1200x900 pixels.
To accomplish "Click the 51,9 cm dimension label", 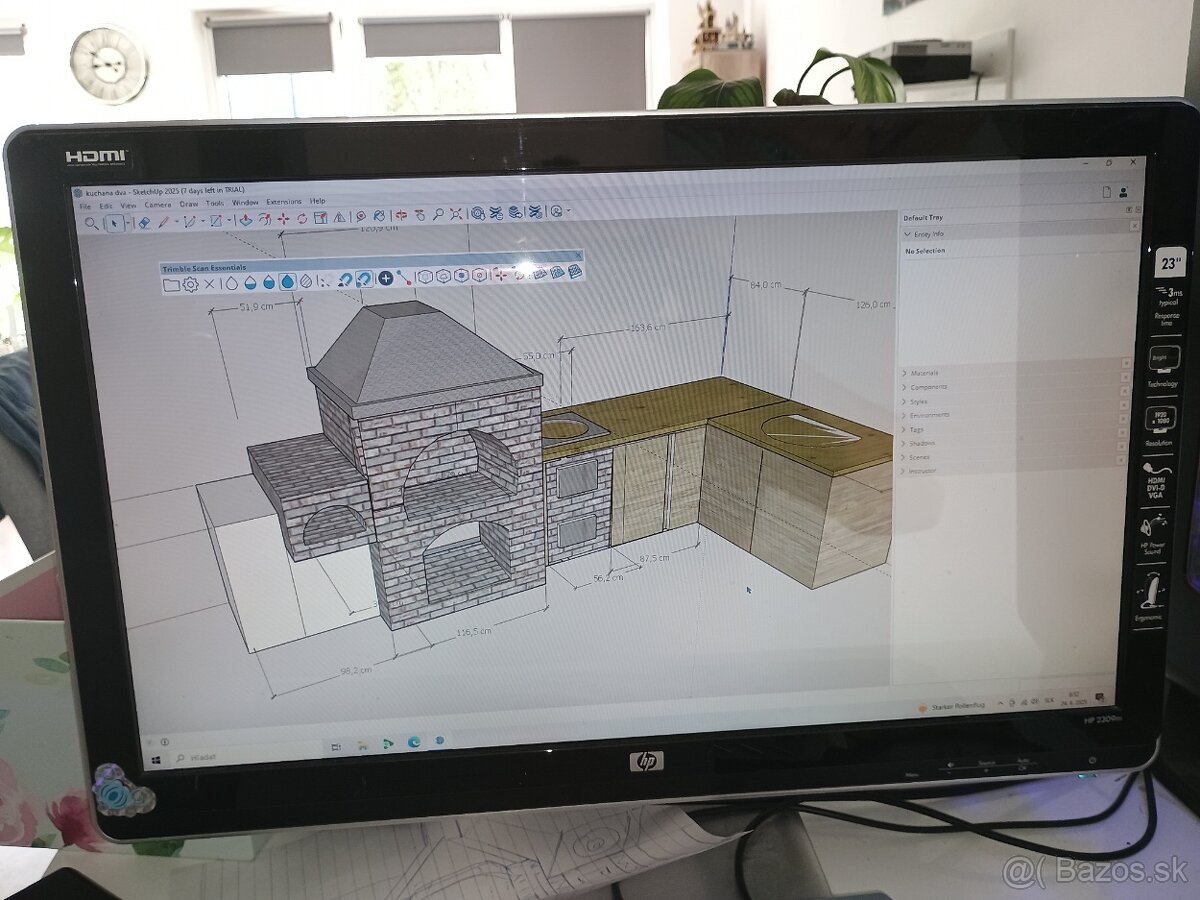I will tap(257, 306).
